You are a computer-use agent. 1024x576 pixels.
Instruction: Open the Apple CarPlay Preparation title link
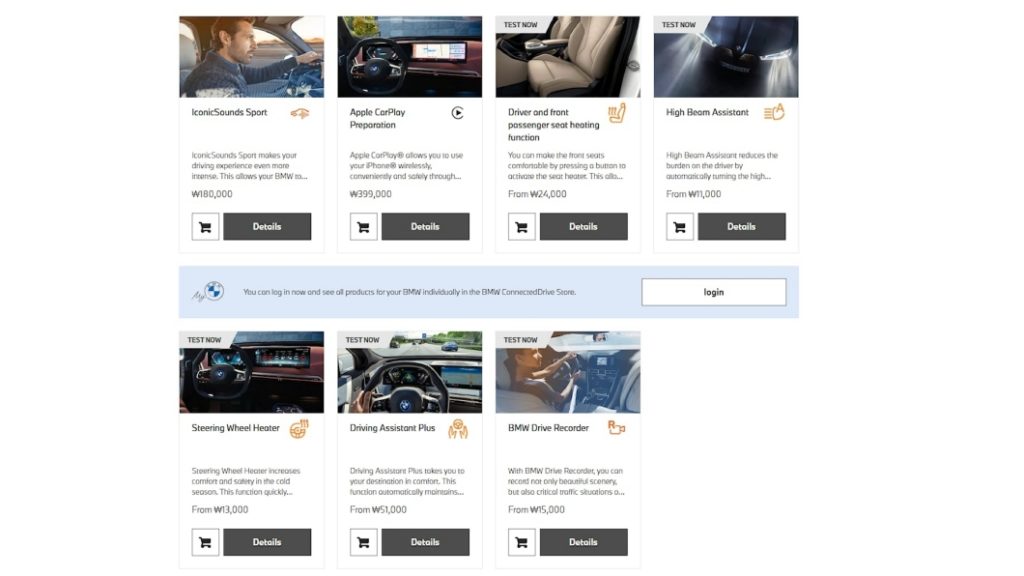377,118
